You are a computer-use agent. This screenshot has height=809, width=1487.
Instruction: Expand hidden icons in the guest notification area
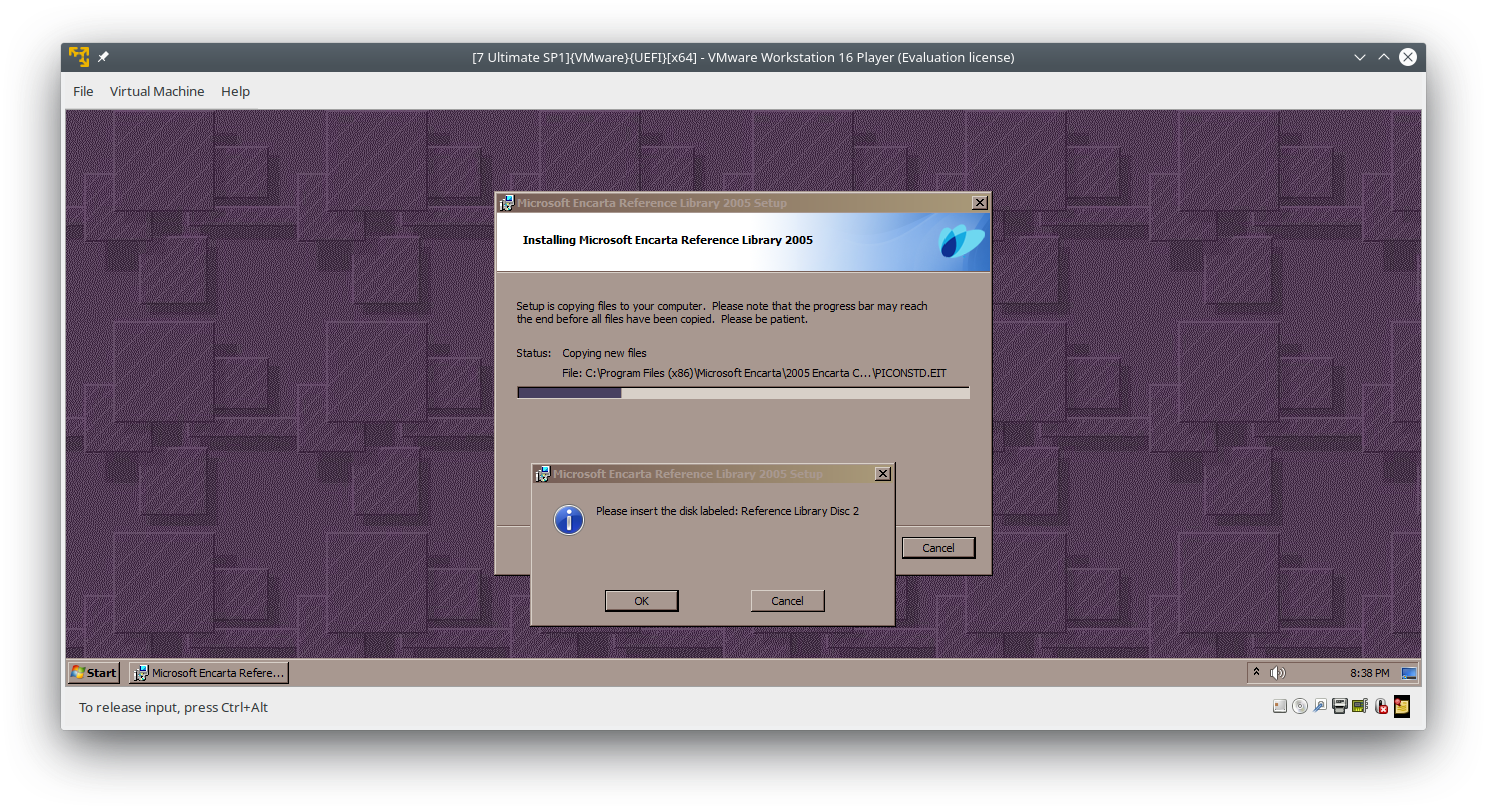1256,672
